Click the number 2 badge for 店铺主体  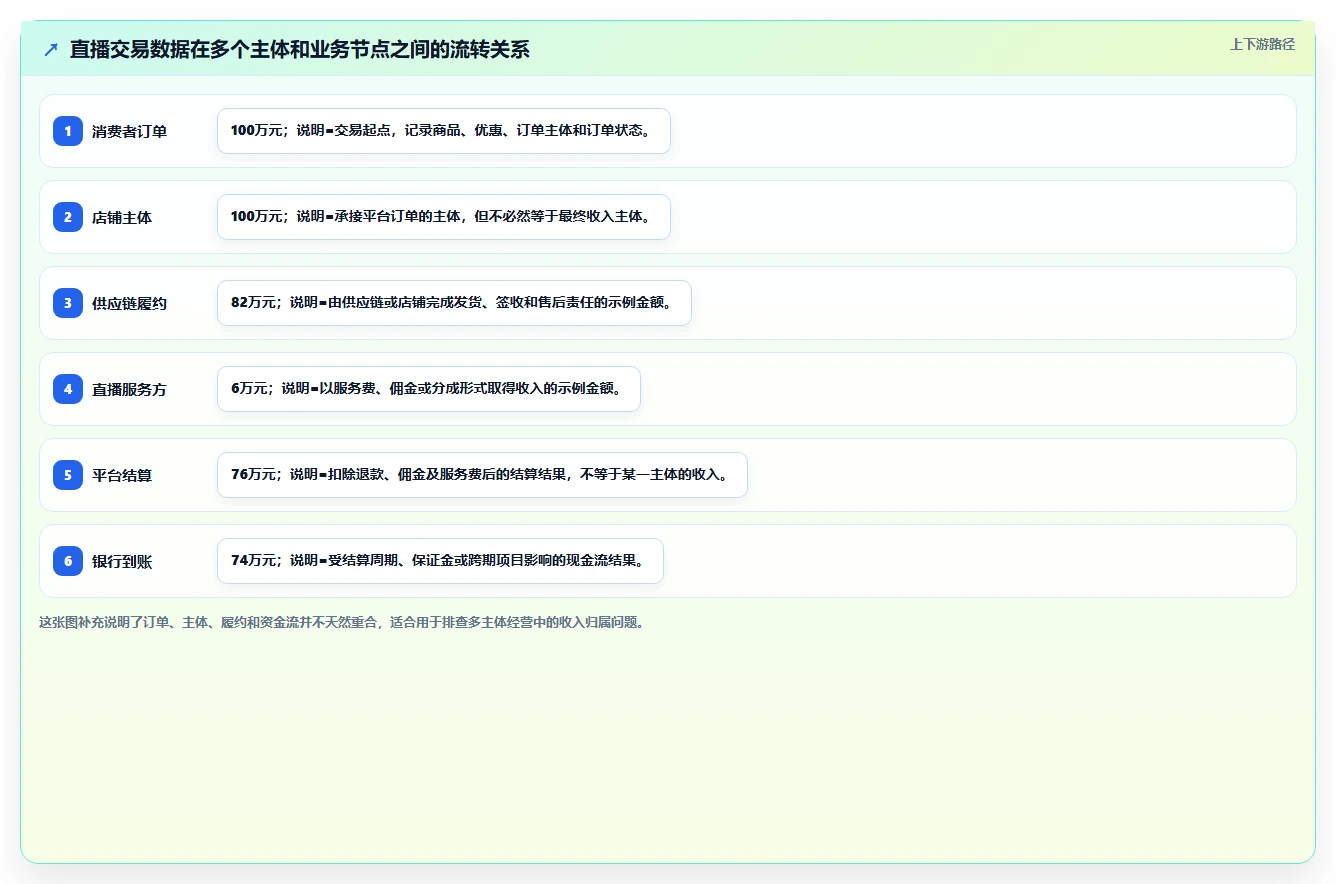click(x=68, y=217)
